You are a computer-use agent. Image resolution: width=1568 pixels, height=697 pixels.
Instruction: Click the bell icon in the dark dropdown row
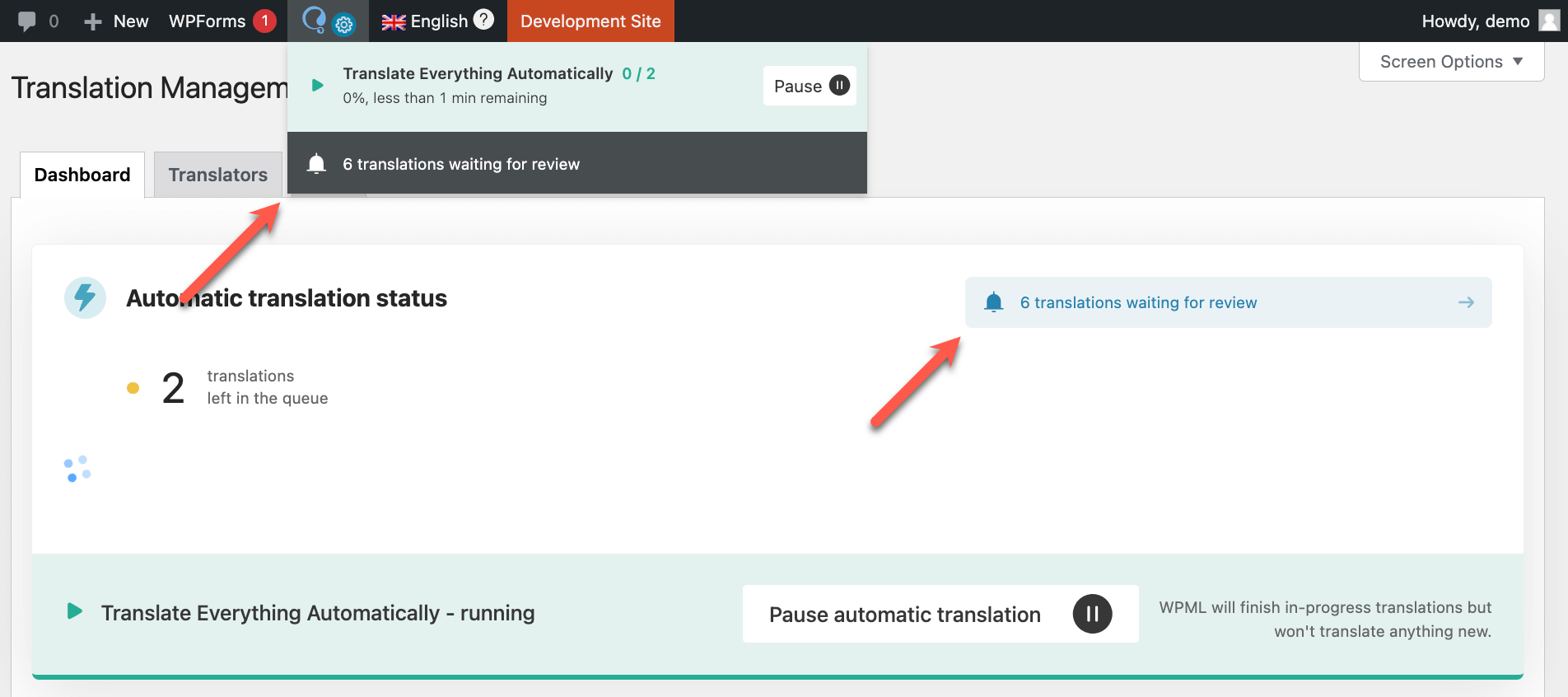[316, 164]
